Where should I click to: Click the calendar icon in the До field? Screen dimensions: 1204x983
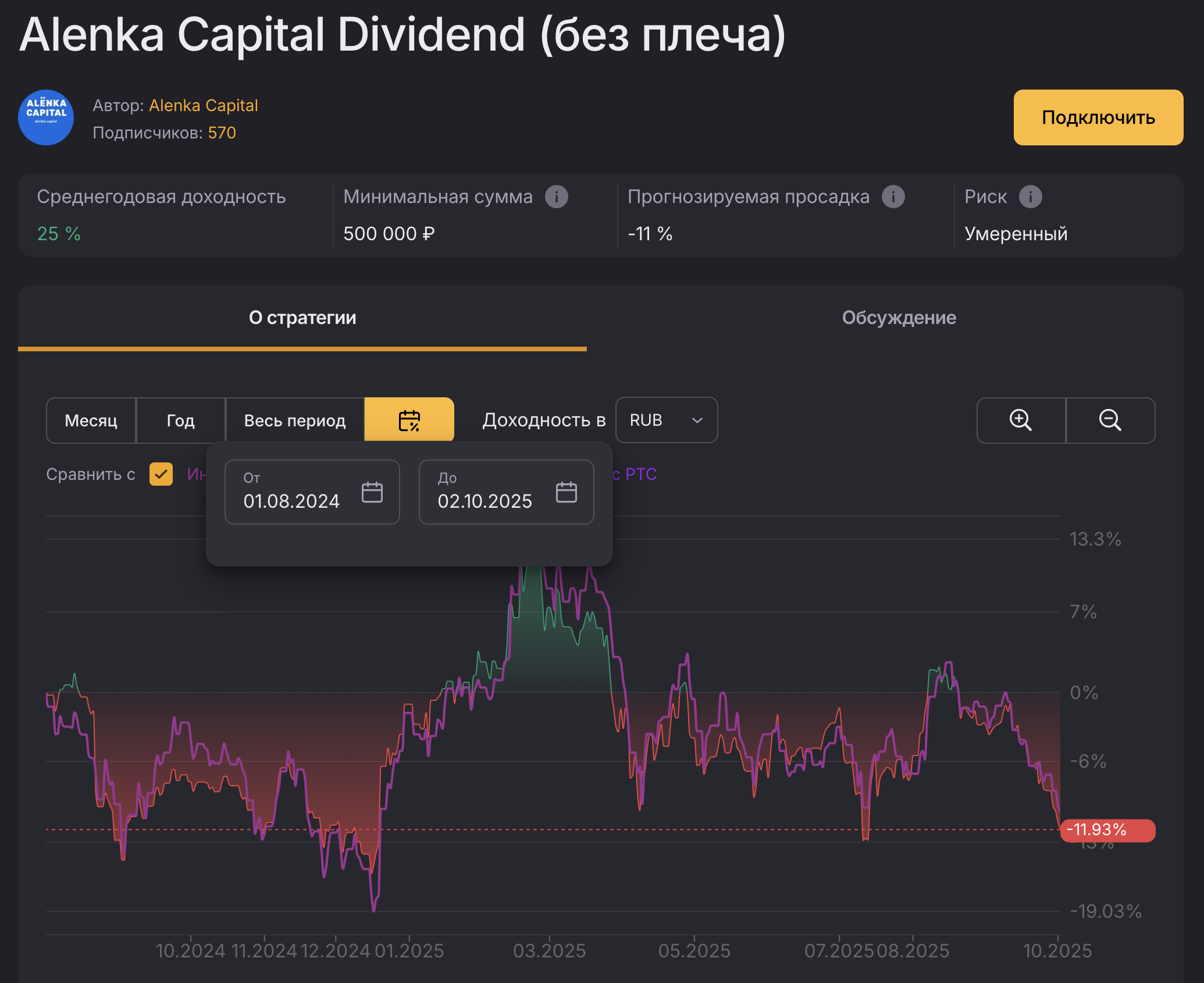566,492
